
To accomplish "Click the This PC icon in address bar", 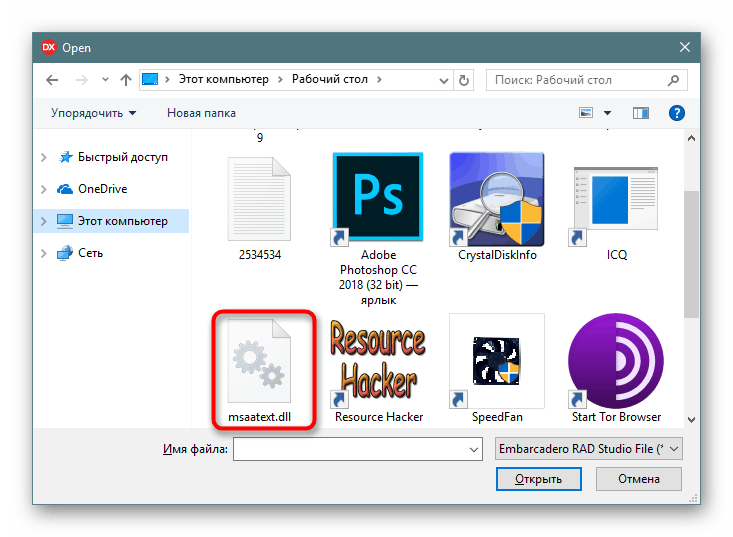I will click(150, 79).
